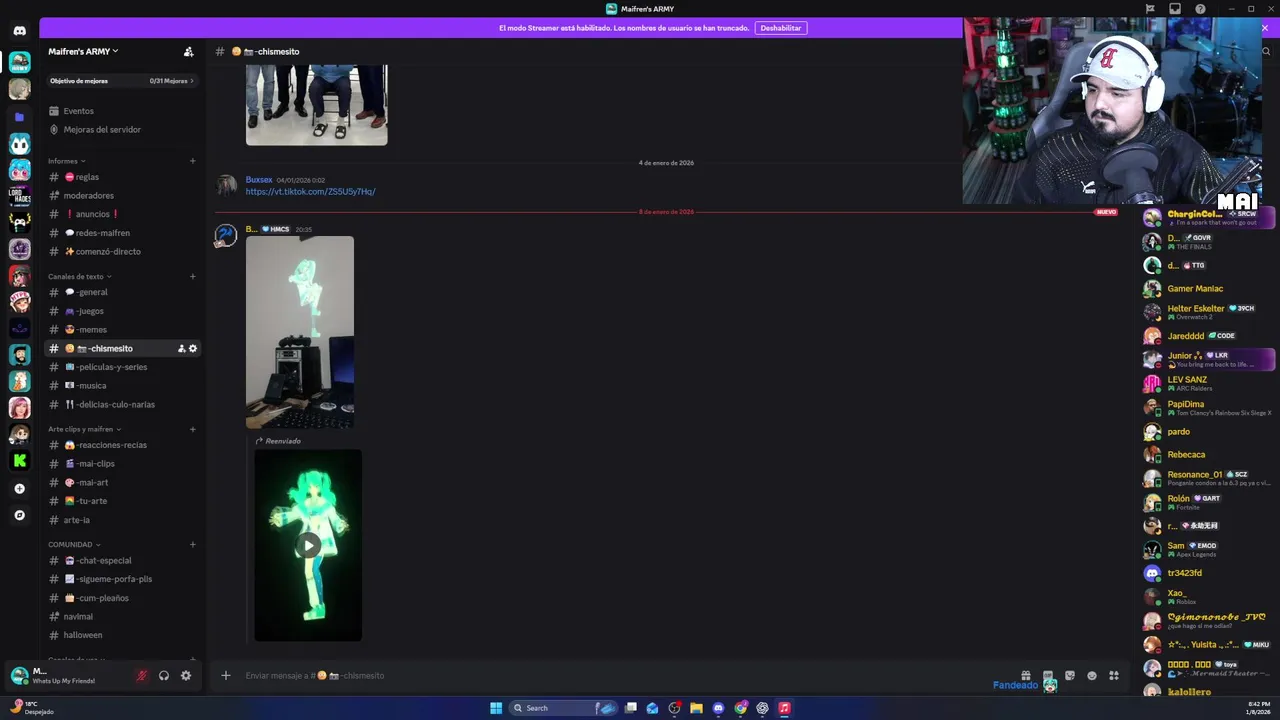1280x720 pixels.
Task: Open the help icon in title bar
Action: [1200, 9]
